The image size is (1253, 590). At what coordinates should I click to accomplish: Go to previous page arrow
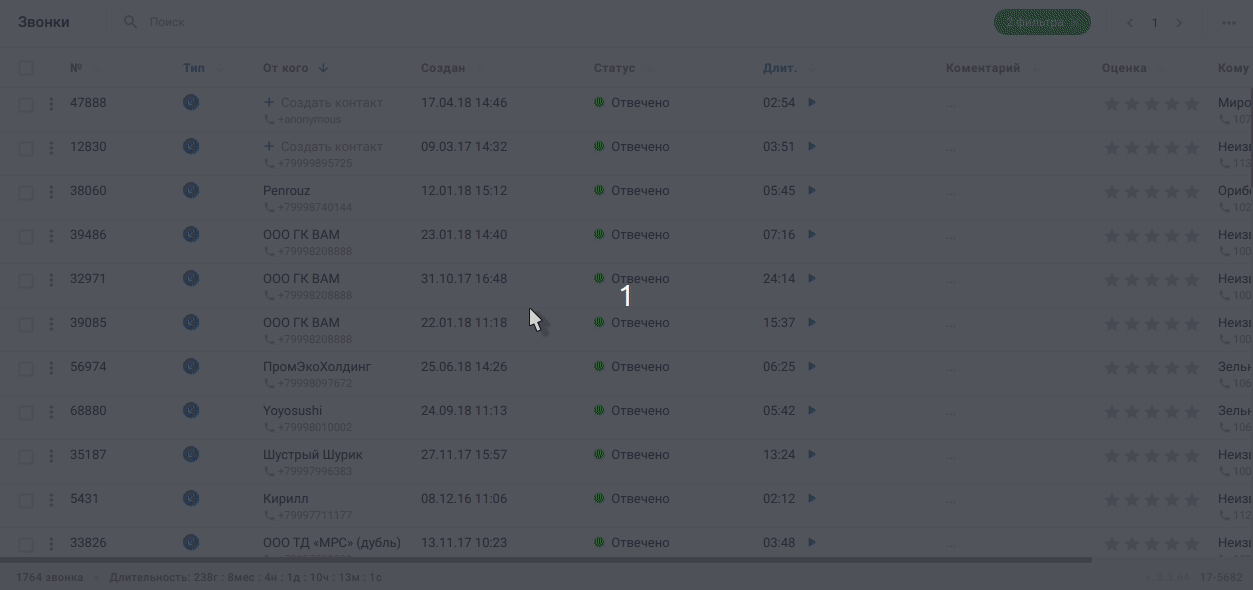click(x=1130, y=23)
